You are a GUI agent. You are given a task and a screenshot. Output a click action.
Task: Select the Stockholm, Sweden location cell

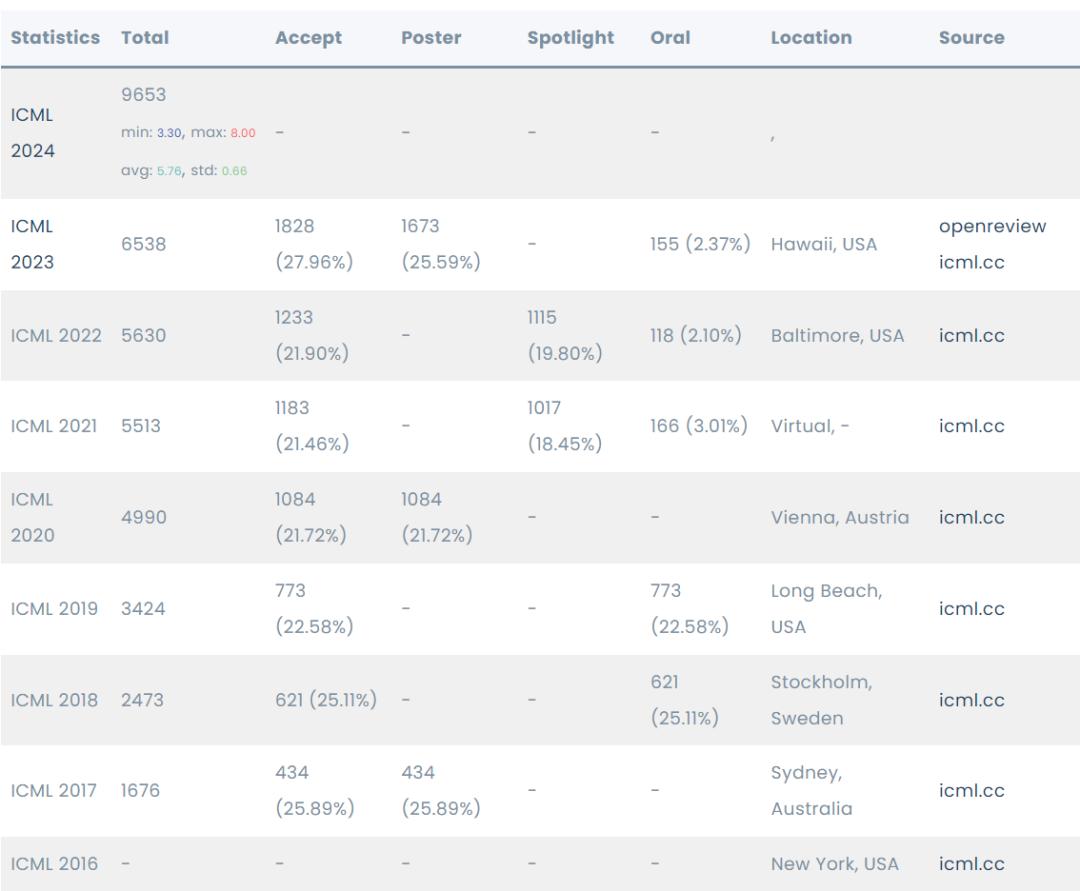822,700
